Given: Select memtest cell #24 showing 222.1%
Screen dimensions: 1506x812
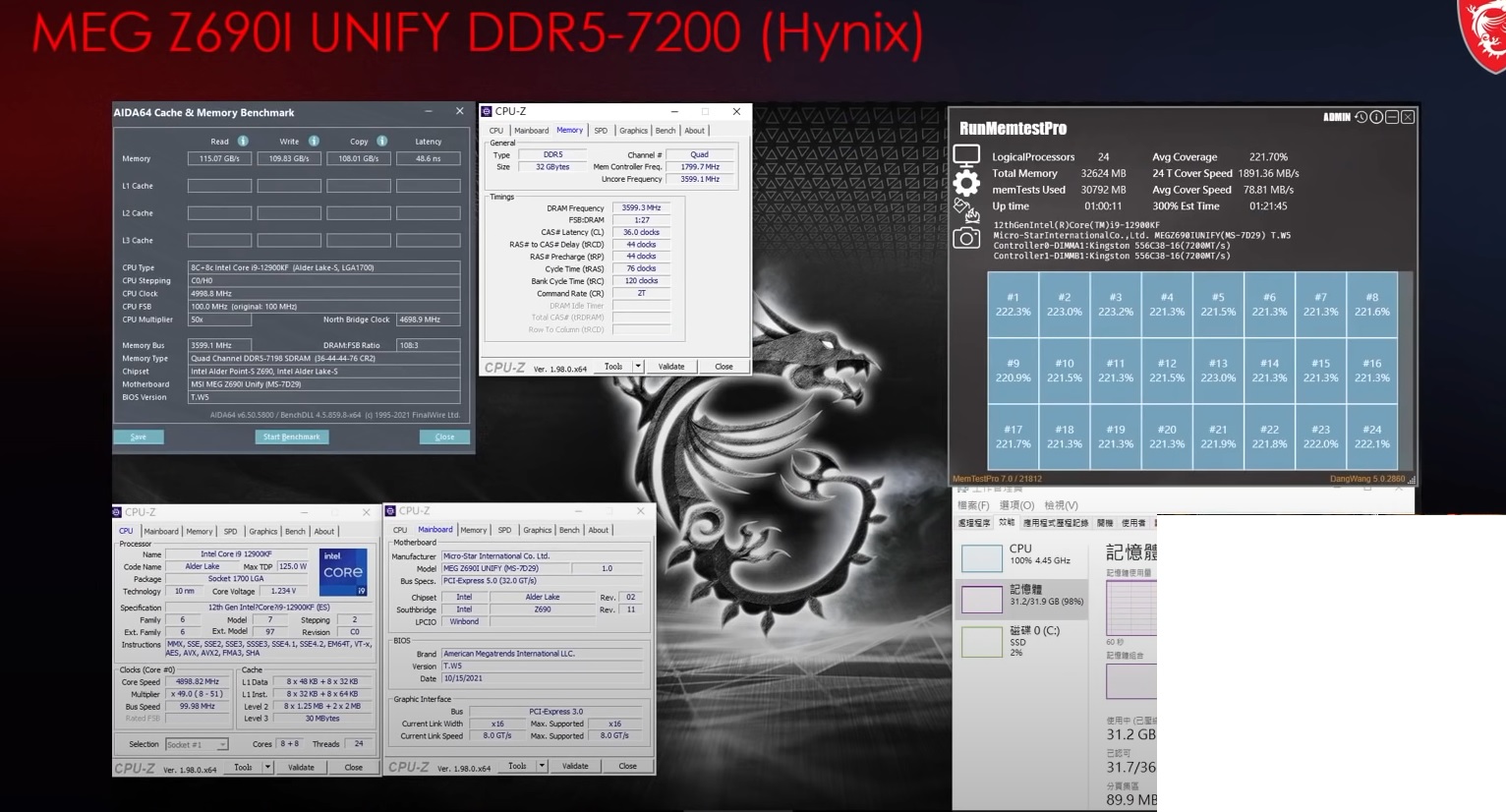Looking at the screenshot, I should (1372, 436).
